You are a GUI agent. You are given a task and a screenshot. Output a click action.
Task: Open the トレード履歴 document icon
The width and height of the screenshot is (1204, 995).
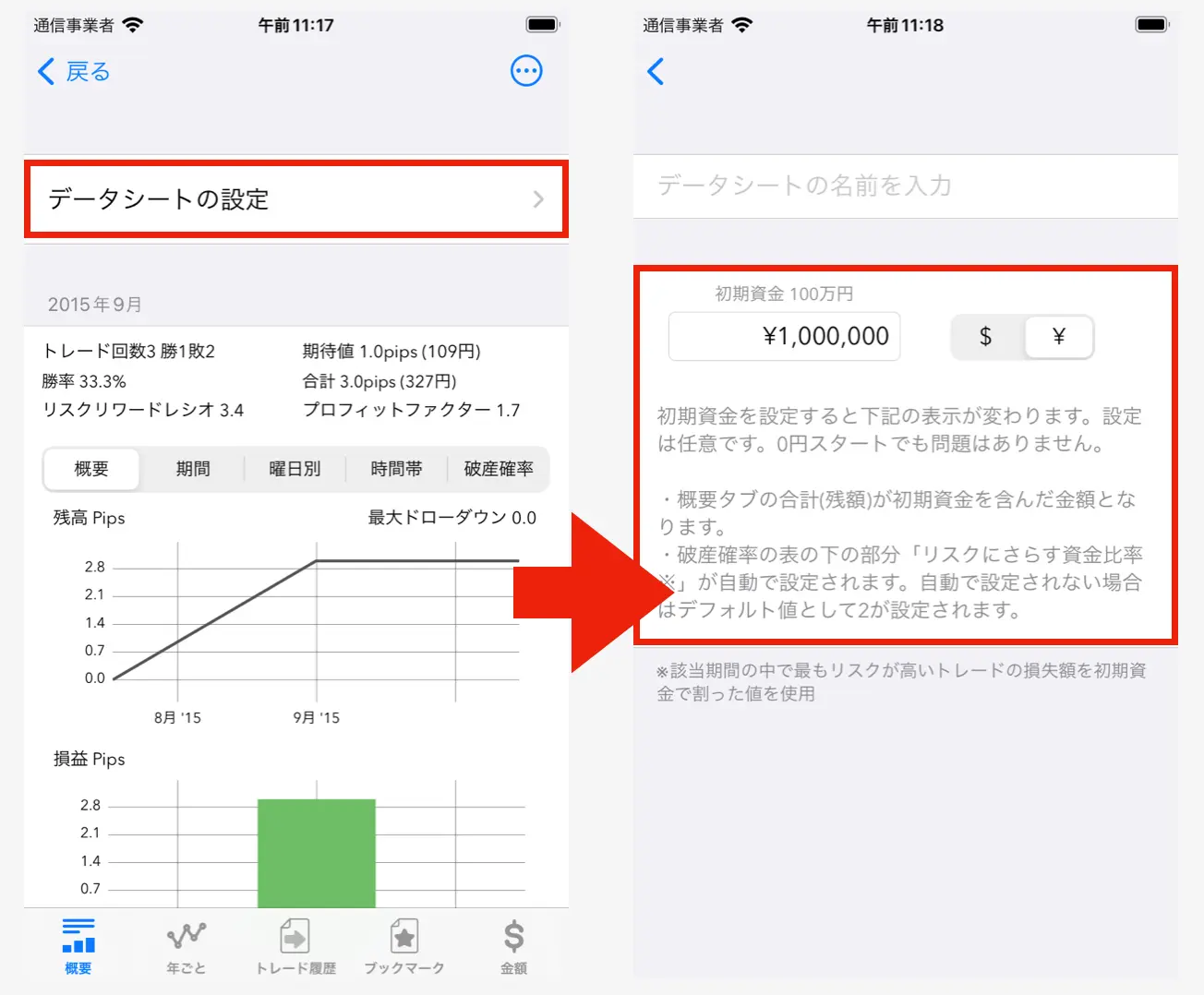point(295,936)
